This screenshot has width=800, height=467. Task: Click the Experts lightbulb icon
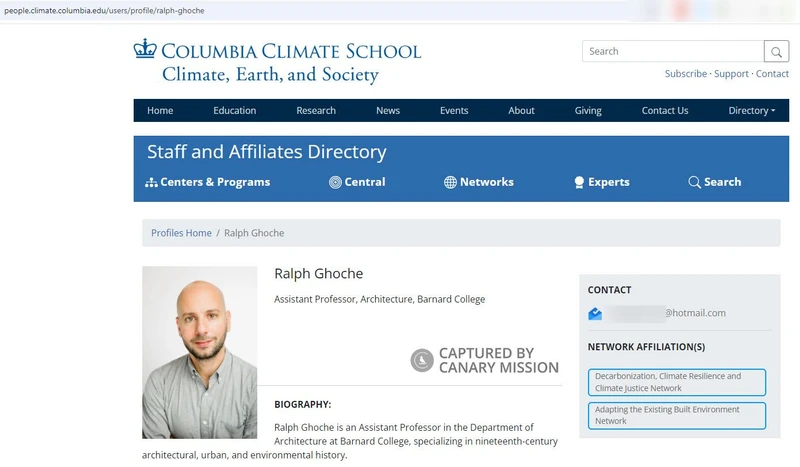pyautogui.click(x=579, y=182)
